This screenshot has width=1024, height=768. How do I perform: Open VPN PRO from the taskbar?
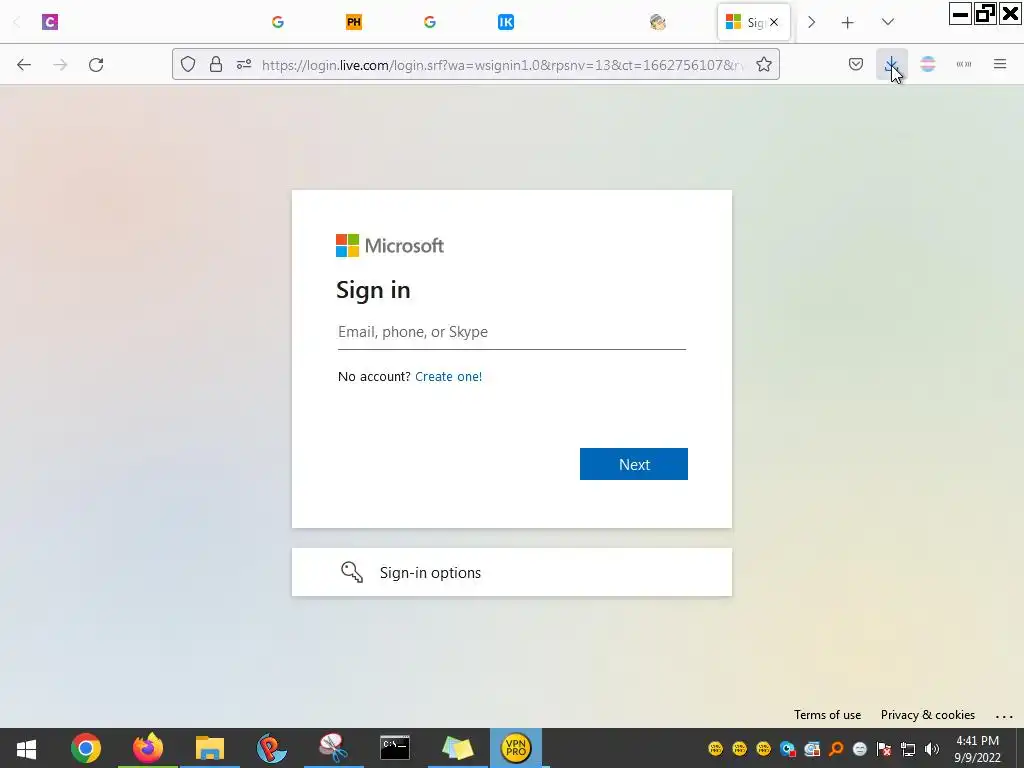tap(515, 748)
